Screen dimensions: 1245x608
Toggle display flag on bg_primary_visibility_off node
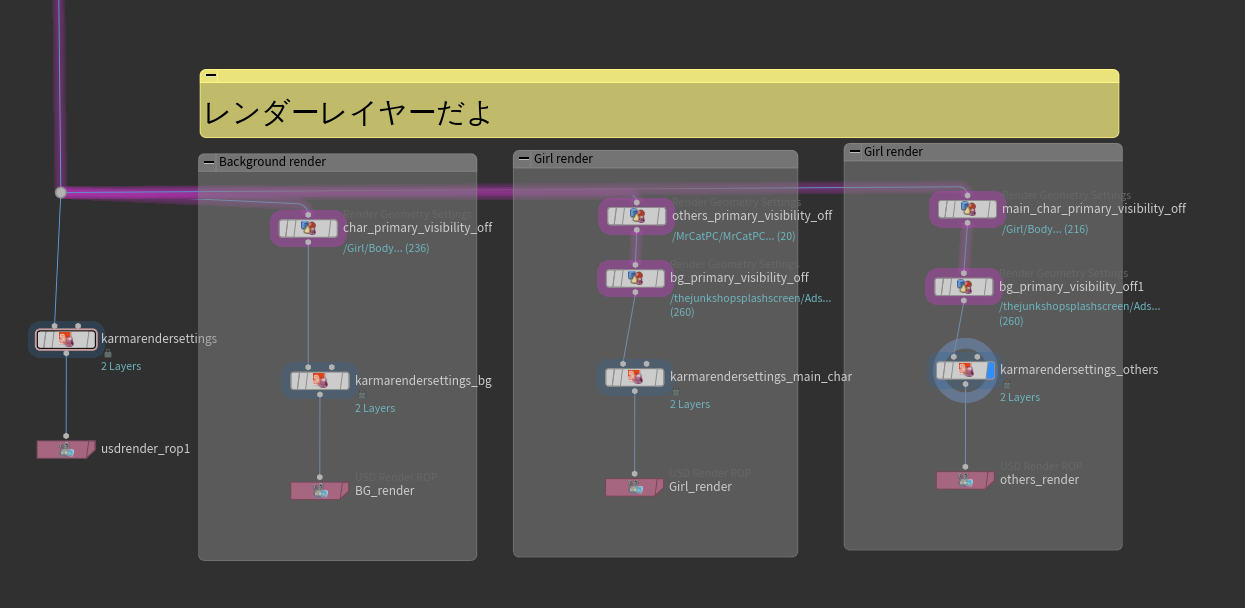click(659, 278)
